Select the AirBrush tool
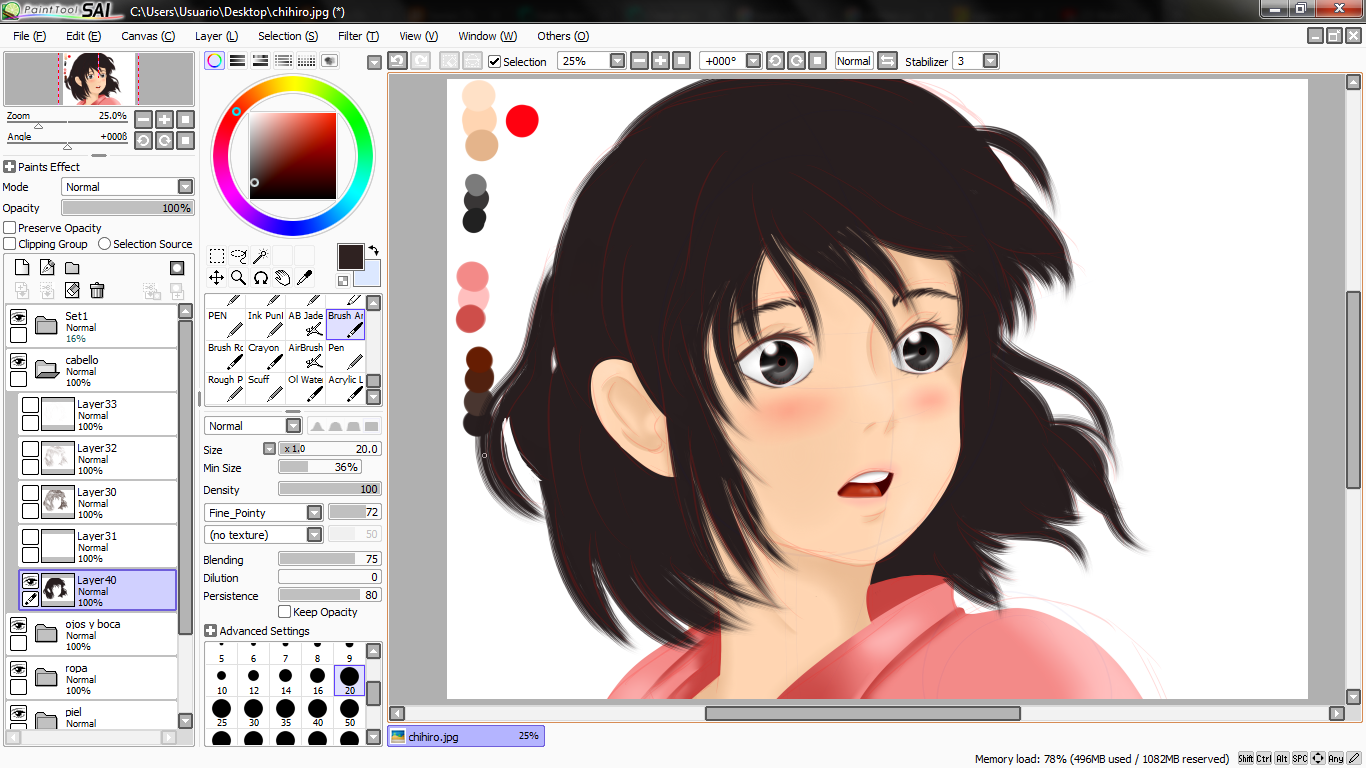Viewport: 1366px width, 768px height. 306,354
